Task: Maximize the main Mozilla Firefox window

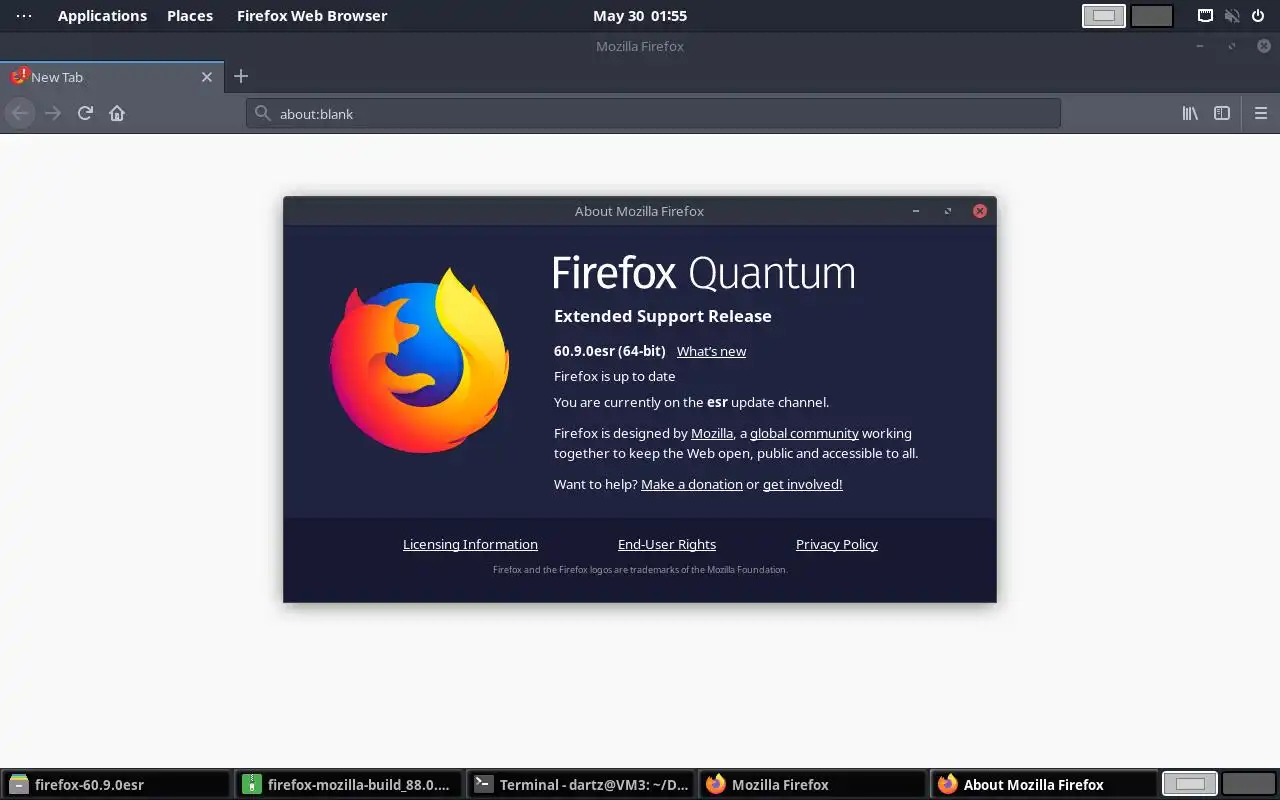Action: tap(1232, 46)
